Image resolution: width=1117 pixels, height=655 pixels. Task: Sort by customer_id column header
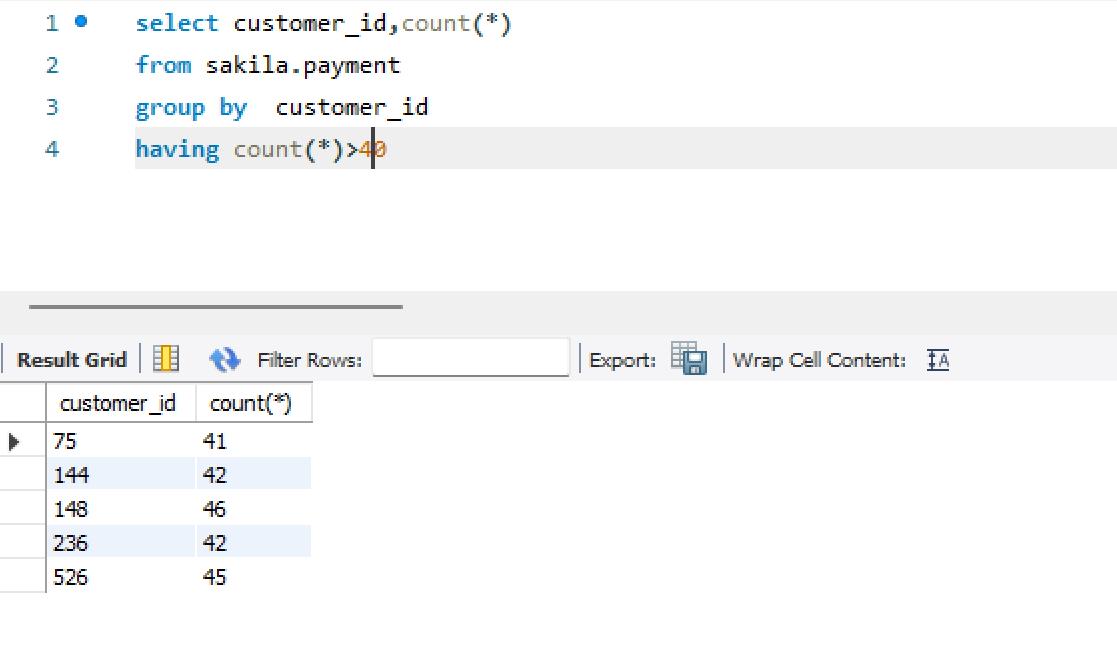(117, 404)
